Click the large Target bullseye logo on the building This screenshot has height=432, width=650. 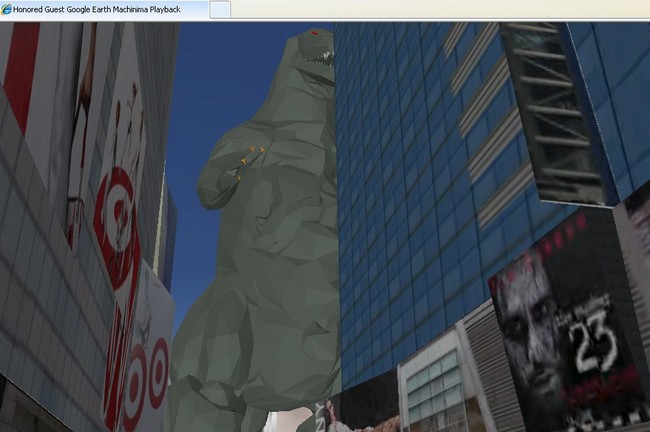(x=118, y=226)
